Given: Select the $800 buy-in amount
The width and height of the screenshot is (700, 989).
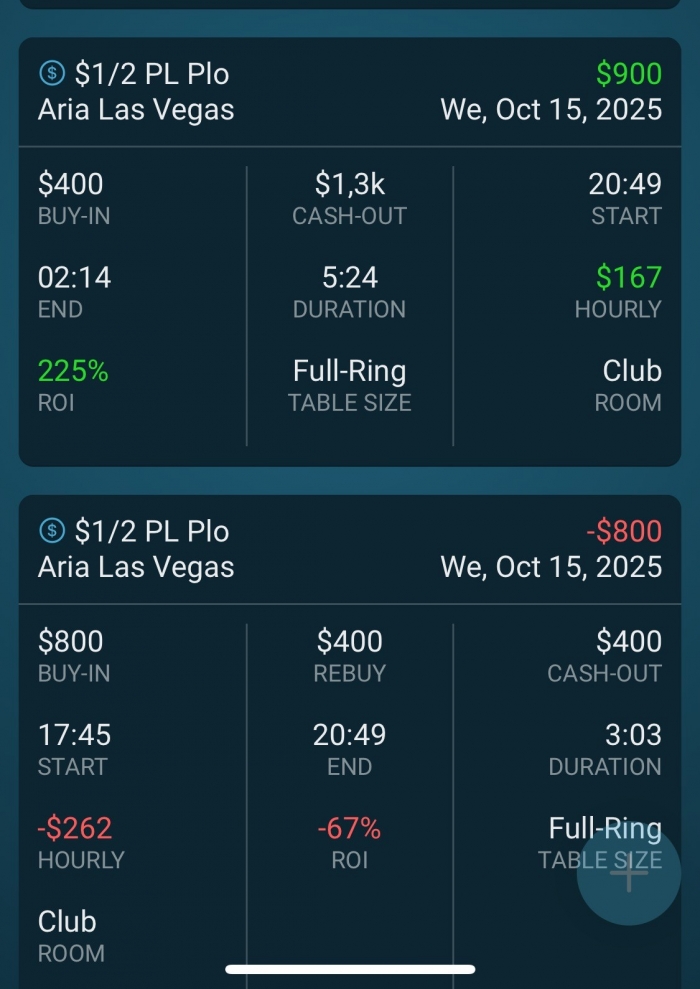Looking at the screenshot, I should coord(71,641).
